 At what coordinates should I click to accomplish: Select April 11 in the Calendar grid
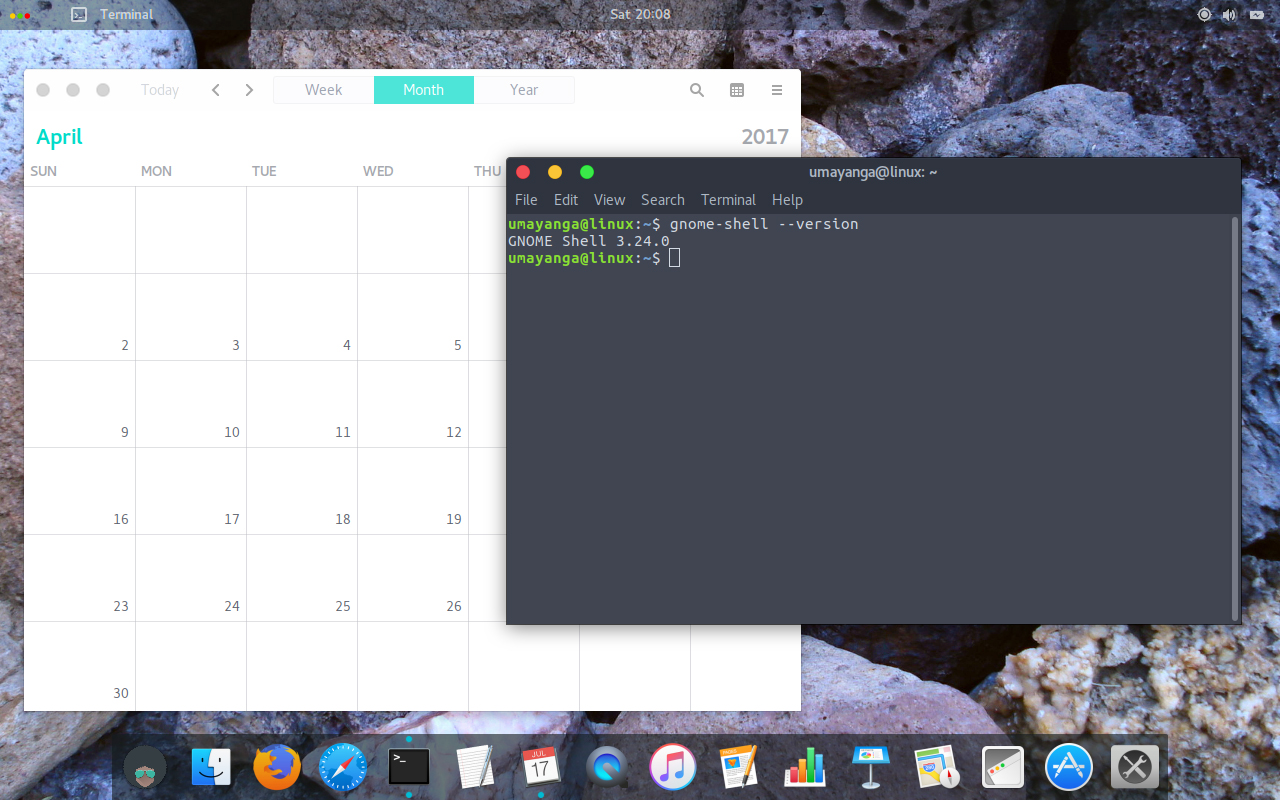coord(302,404)
